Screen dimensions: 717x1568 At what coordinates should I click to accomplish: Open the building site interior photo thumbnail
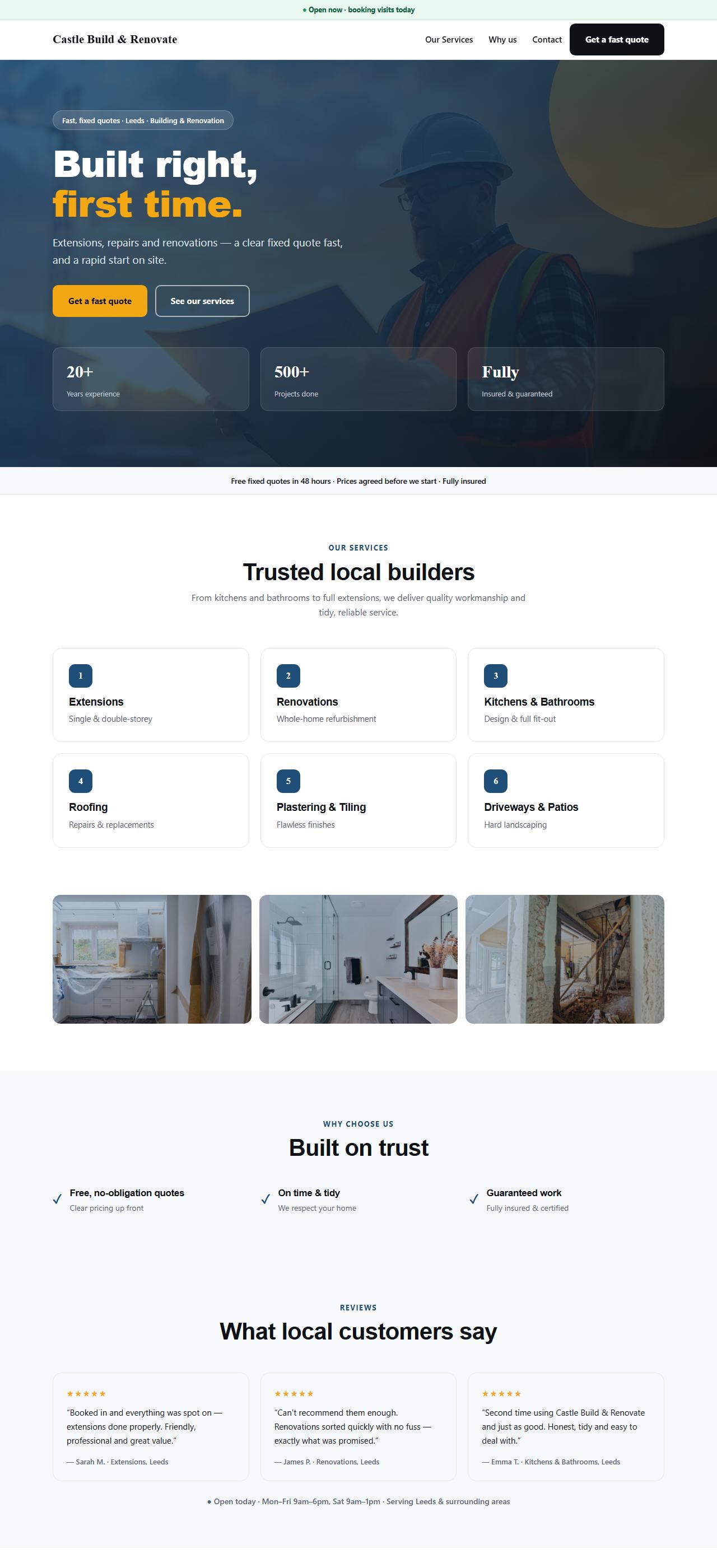tap(565, 959)
